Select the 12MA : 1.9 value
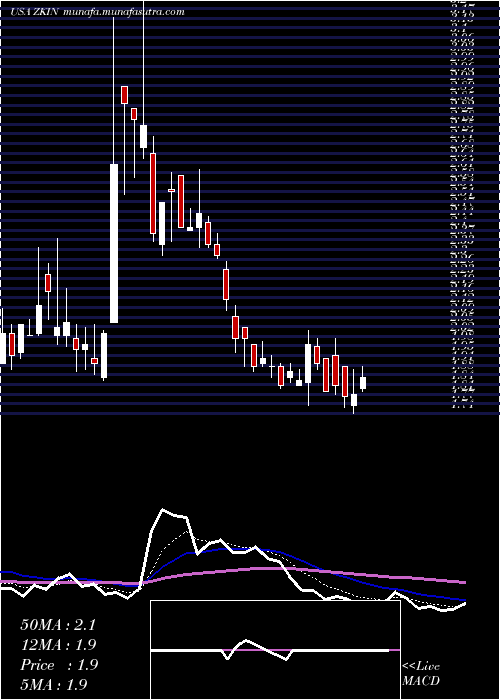The height and width of the screenshot is (700, 500). (58, 645)
